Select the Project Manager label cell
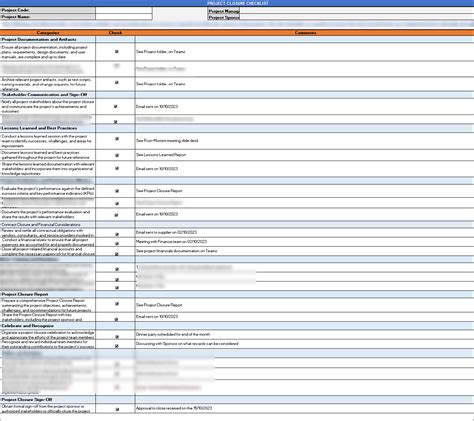 tap(224, 11)
